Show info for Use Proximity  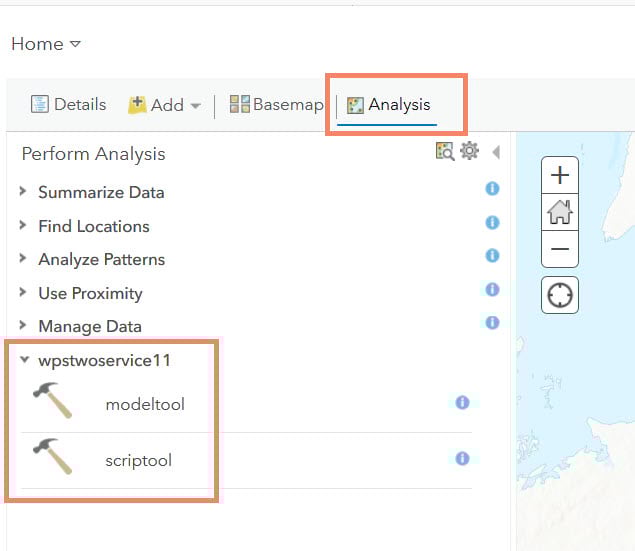492,289
